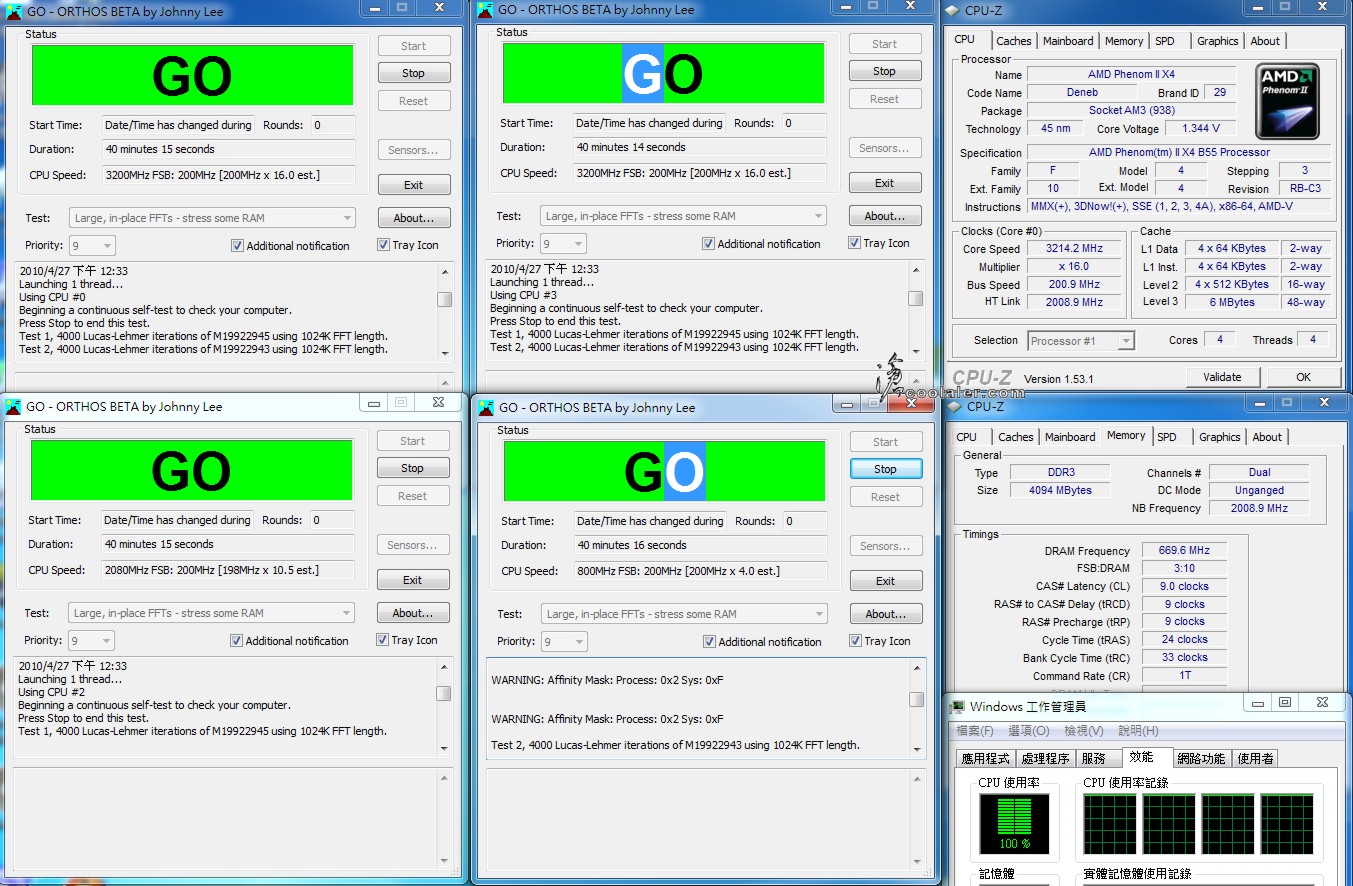The height and width of the screenshot is (886, 1353).
Task: Open the Test dropdown in the 800MHz ORTHOS window
Action: point(685,614)
